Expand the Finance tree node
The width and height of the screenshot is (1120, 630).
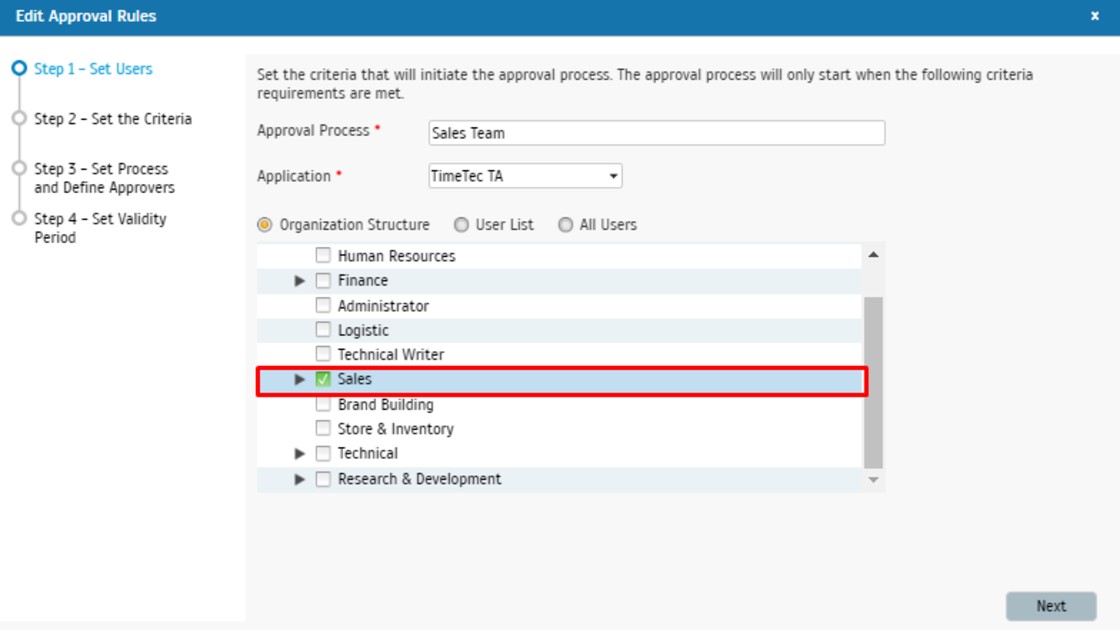point(300,281)
